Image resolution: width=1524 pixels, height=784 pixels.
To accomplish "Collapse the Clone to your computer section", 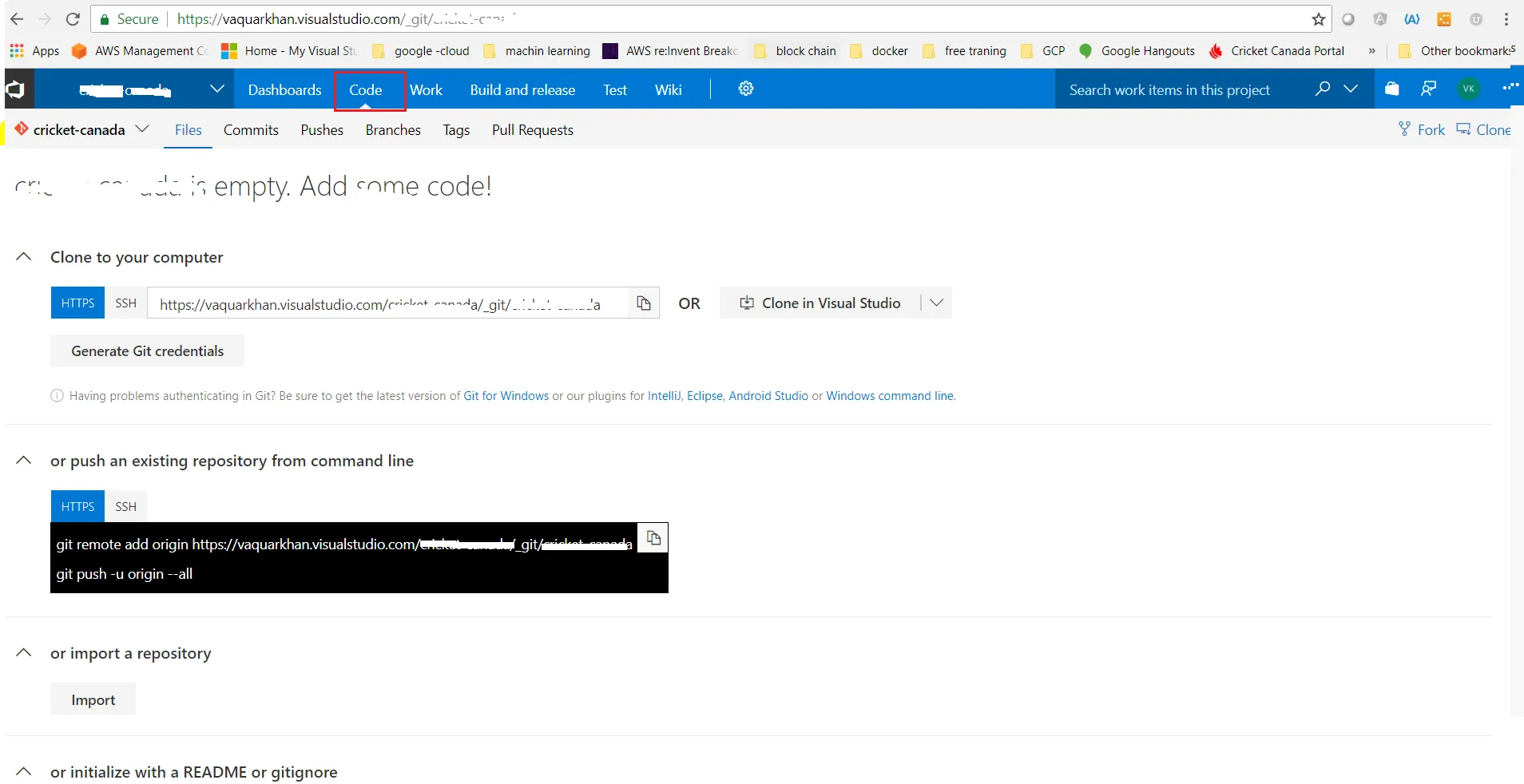I will click(x=24, y=257).
